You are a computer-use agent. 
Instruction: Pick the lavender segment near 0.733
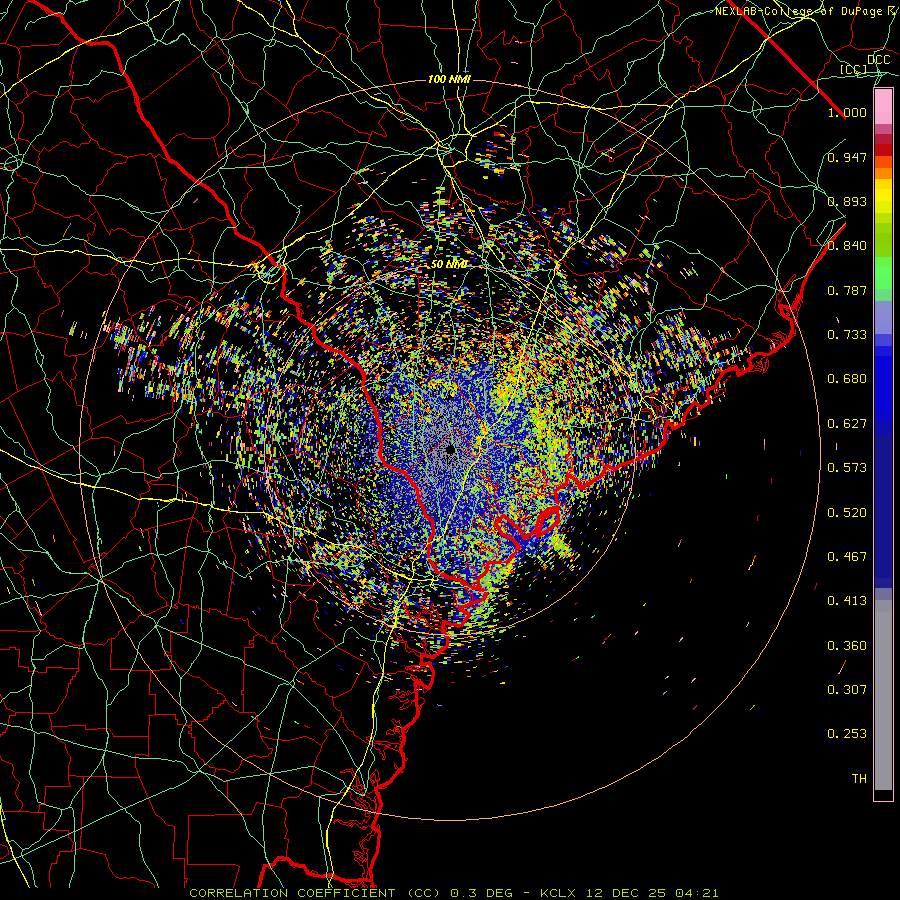(x=883, y=317)
